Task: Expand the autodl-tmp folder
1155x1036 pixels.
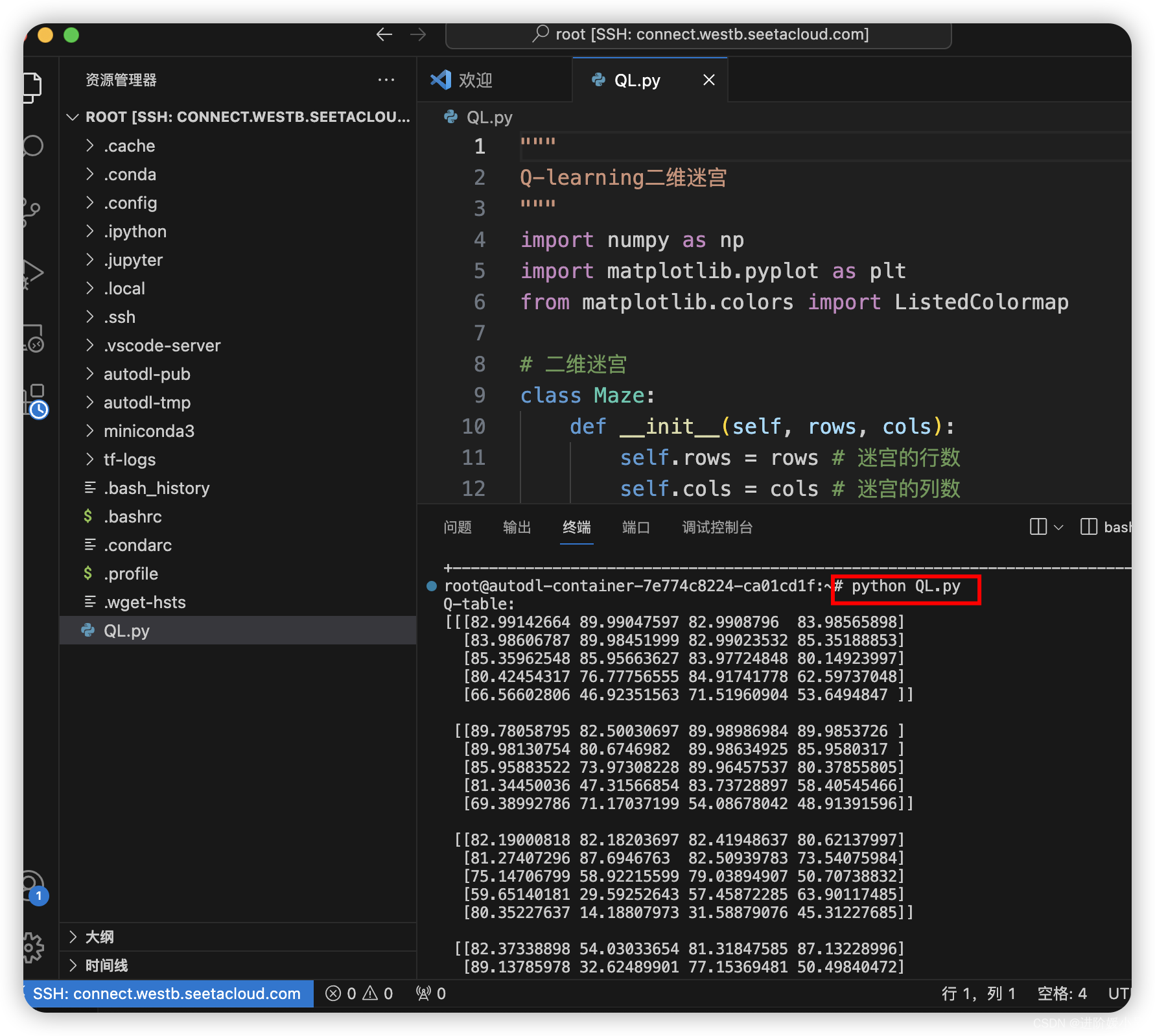Action: (239, 403)
